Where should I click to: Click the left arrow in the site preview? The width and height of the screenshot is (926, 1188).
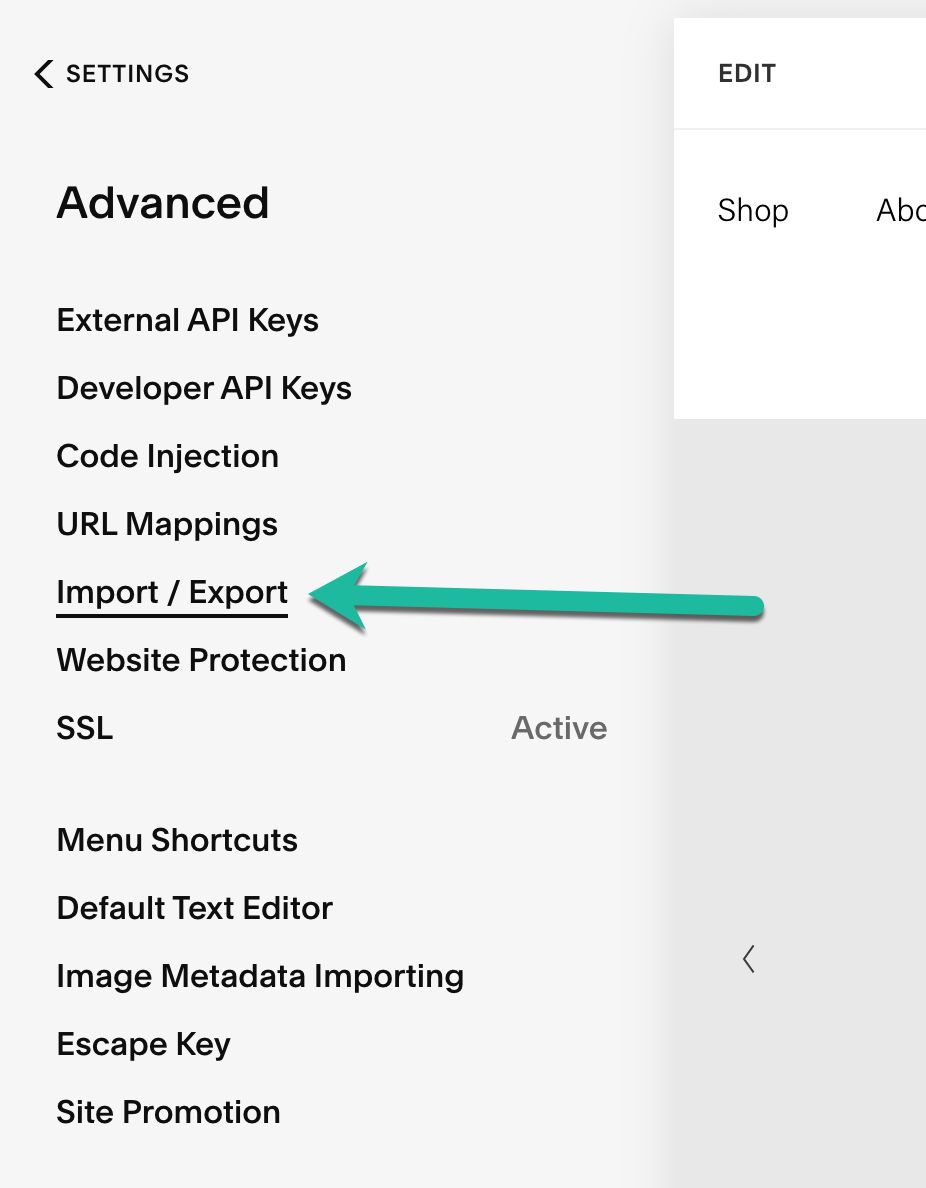point(749,958)
